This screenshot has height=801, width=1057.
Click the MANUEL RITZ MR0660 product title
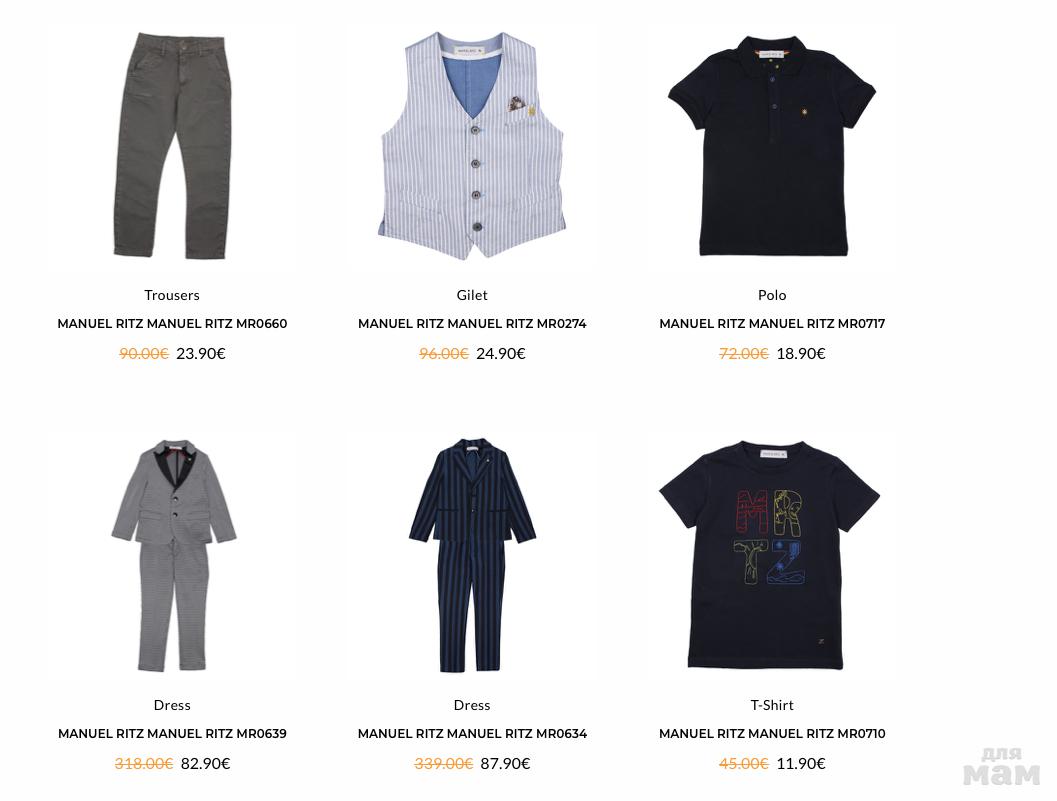[x=172, y=324]
